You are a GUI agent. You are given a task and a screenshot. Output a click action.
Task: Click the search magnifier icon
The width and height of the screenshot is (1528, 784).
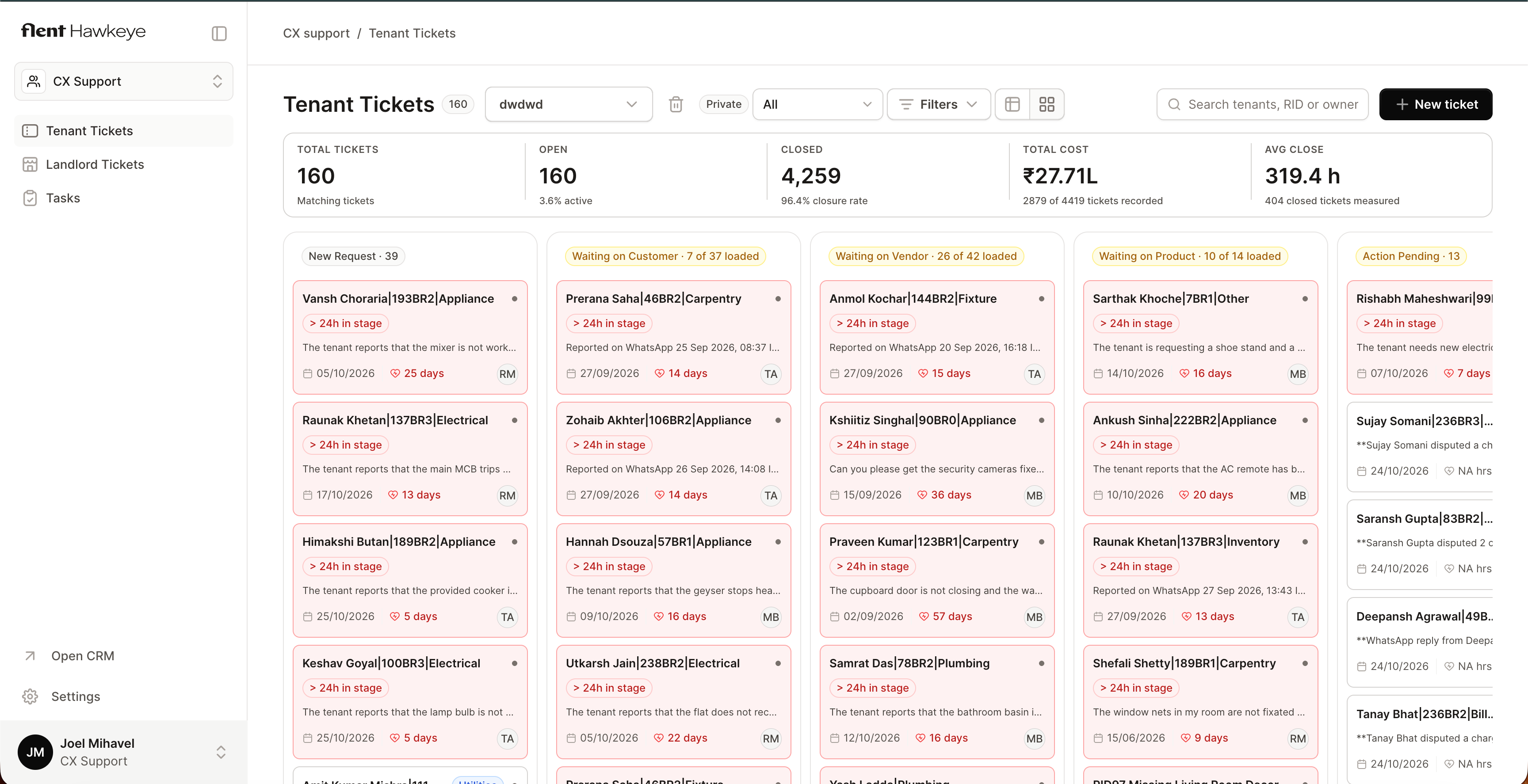(1174, 104)
